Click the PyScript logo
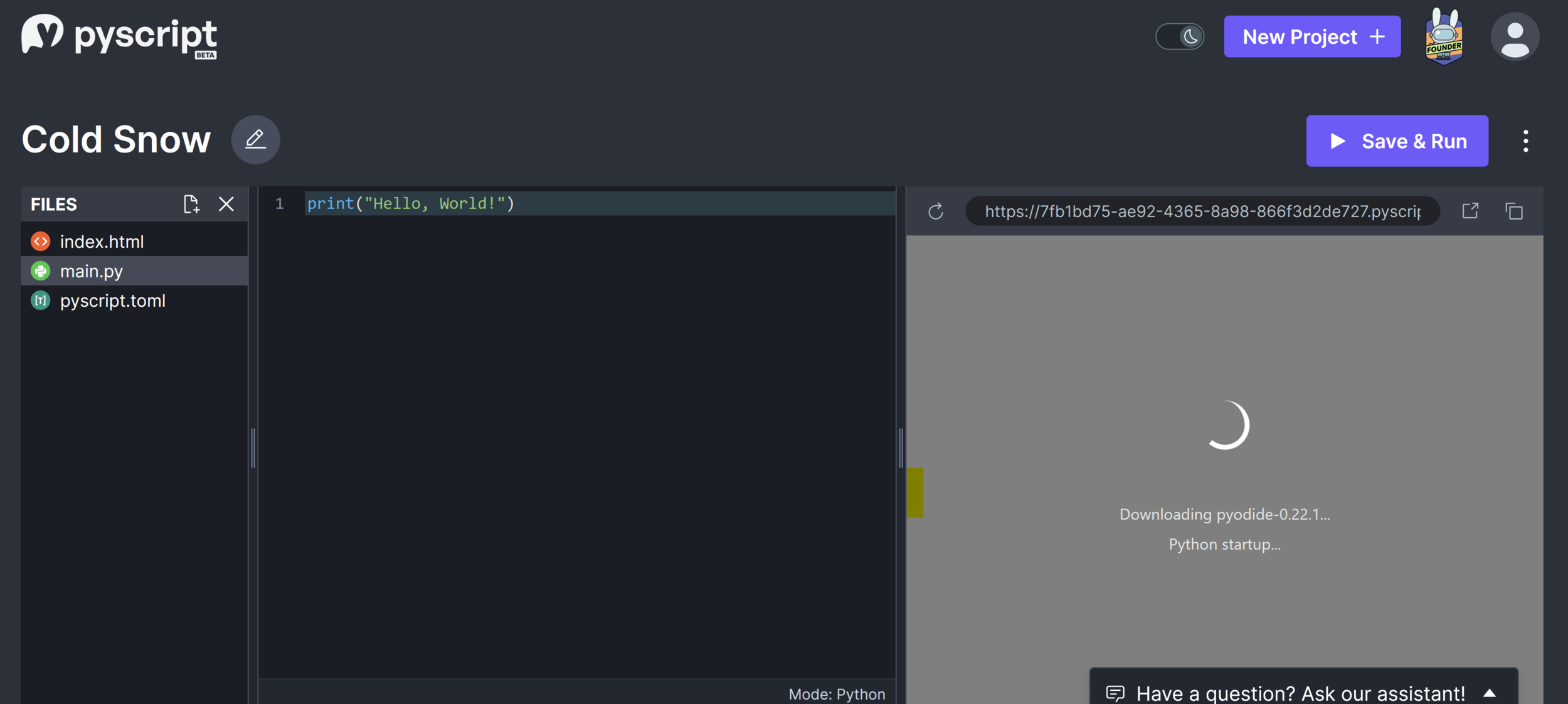This screenshot has height=704, width=1568. pyautogui.click(x=119, y=36)
